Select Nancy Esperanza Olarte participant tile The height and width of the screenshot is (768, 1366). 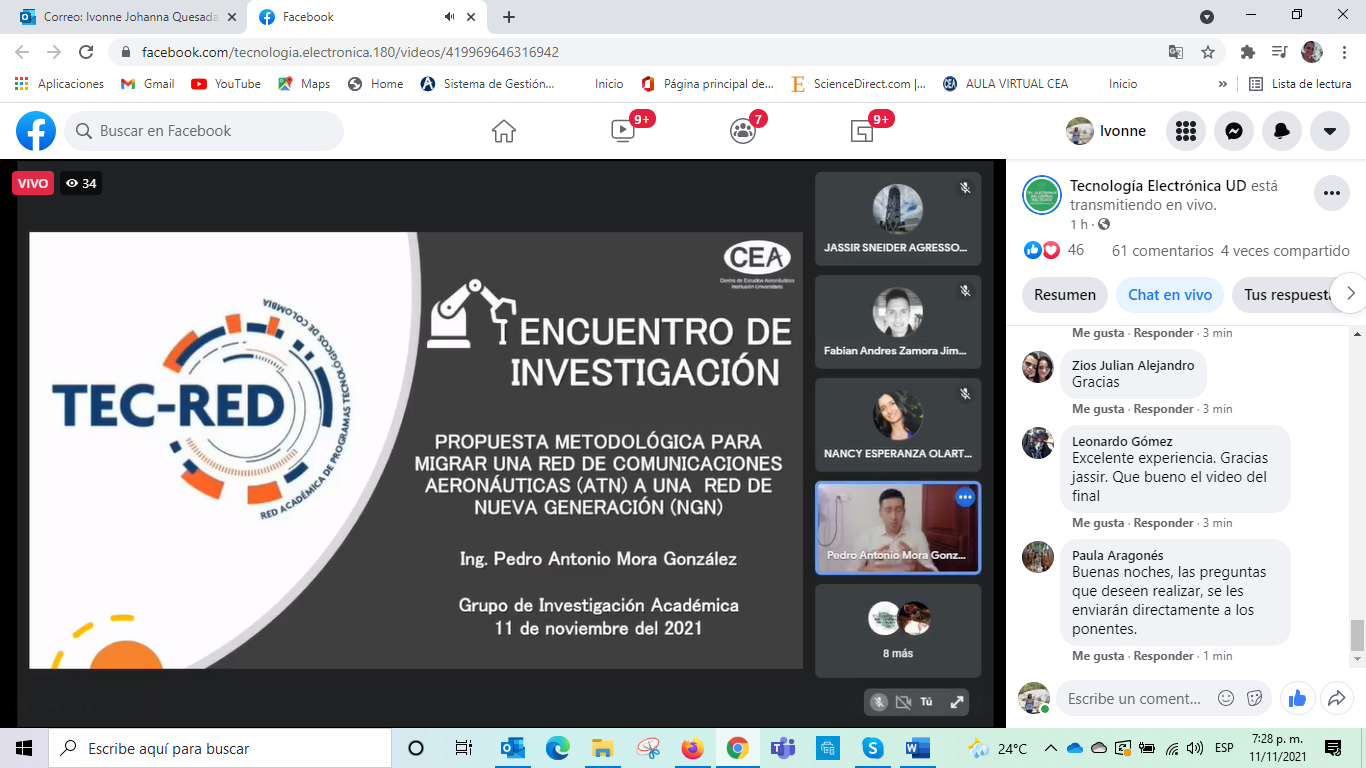[898, 424]
